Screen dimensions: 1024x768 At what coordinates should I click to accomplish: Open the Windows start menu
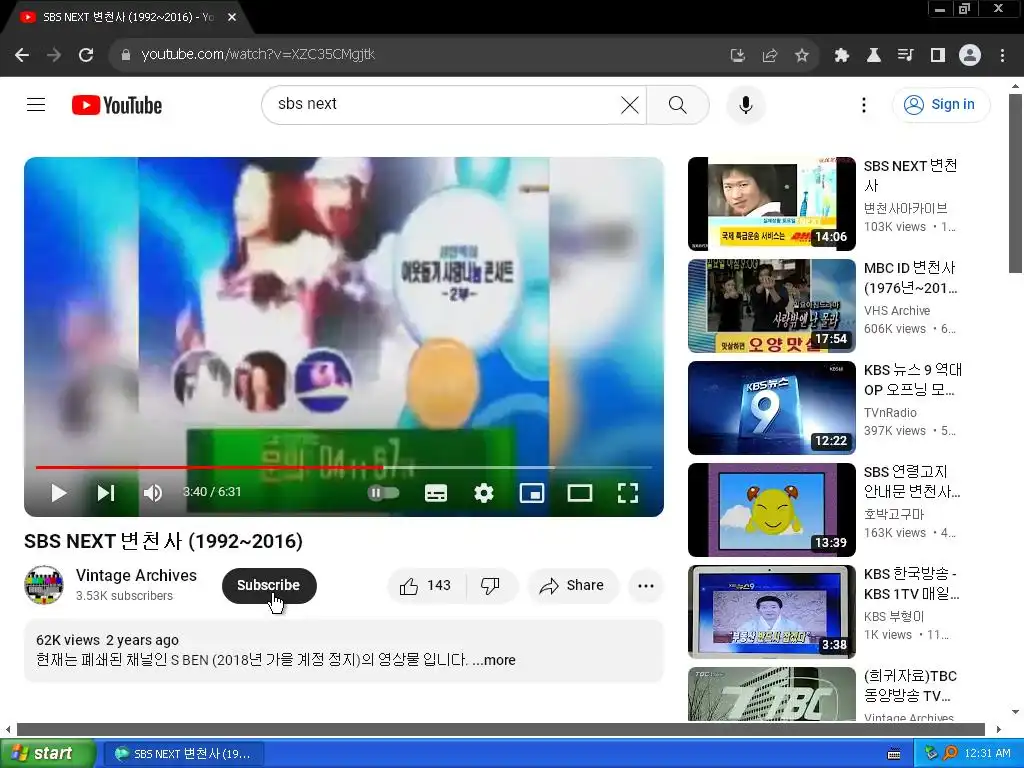tap(48, 754)
